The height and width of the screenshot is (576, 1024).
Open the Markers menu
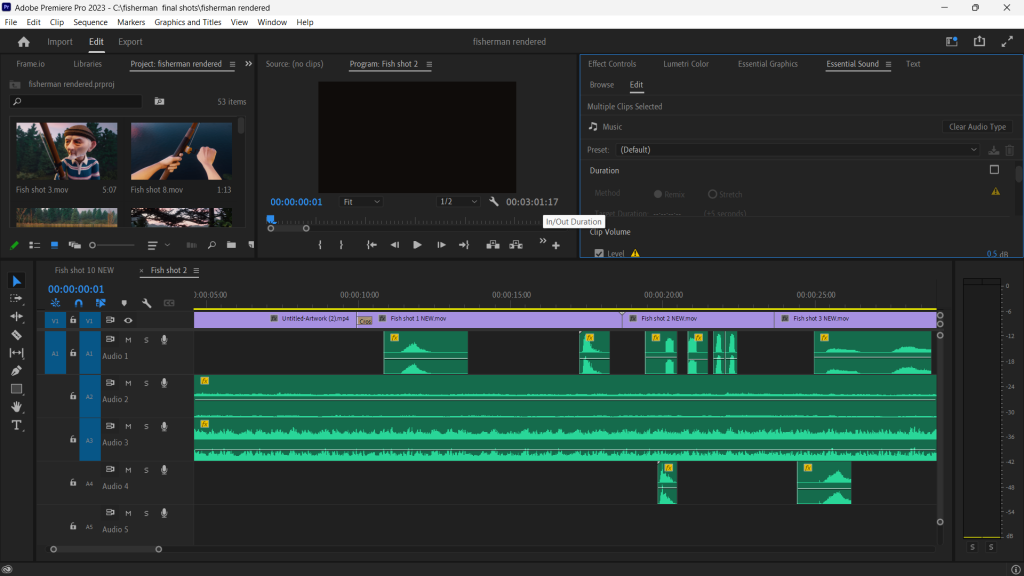pyautogui.click(x=131, y=22)
